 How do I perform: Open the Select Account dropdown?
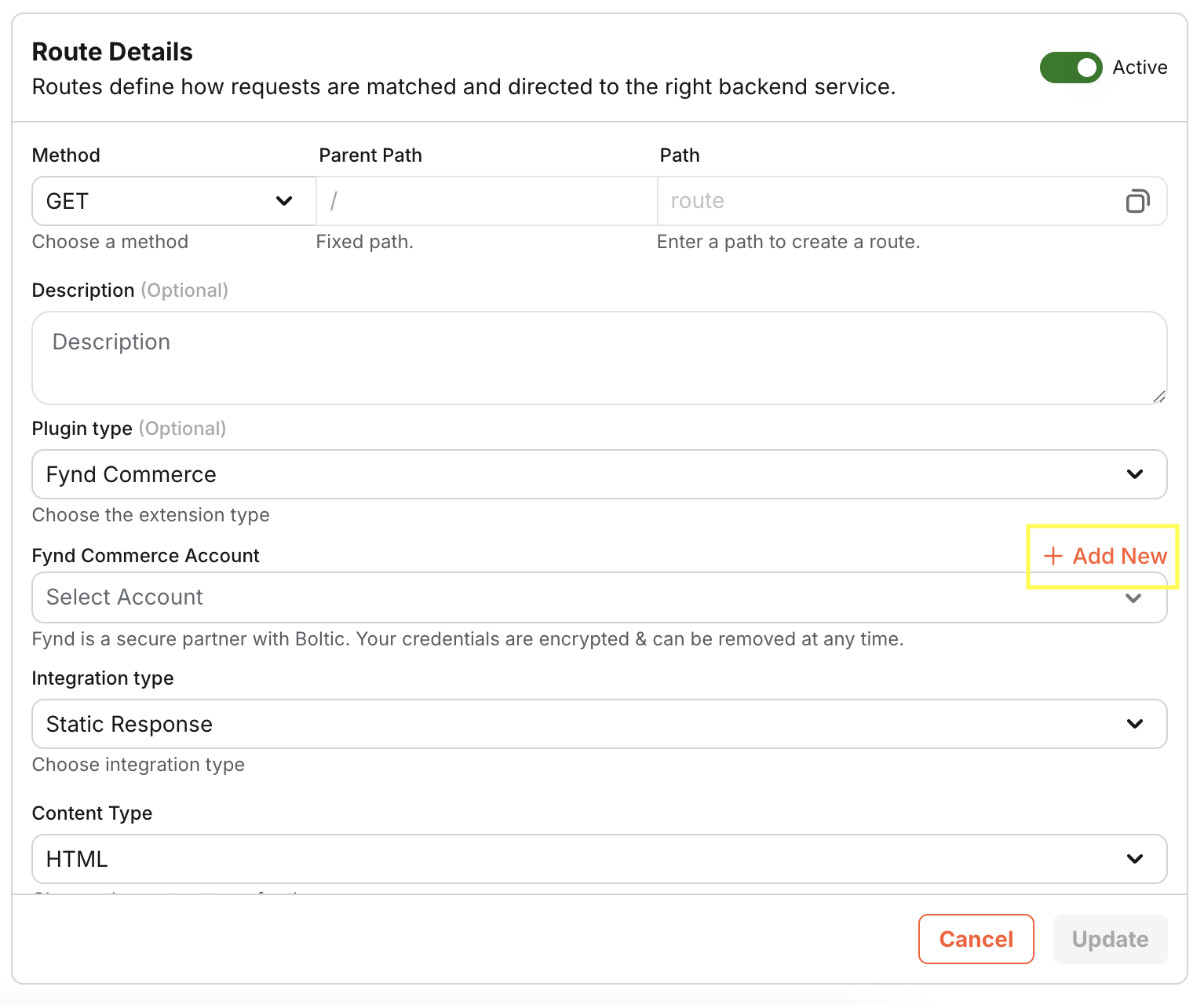pos(600,598)
